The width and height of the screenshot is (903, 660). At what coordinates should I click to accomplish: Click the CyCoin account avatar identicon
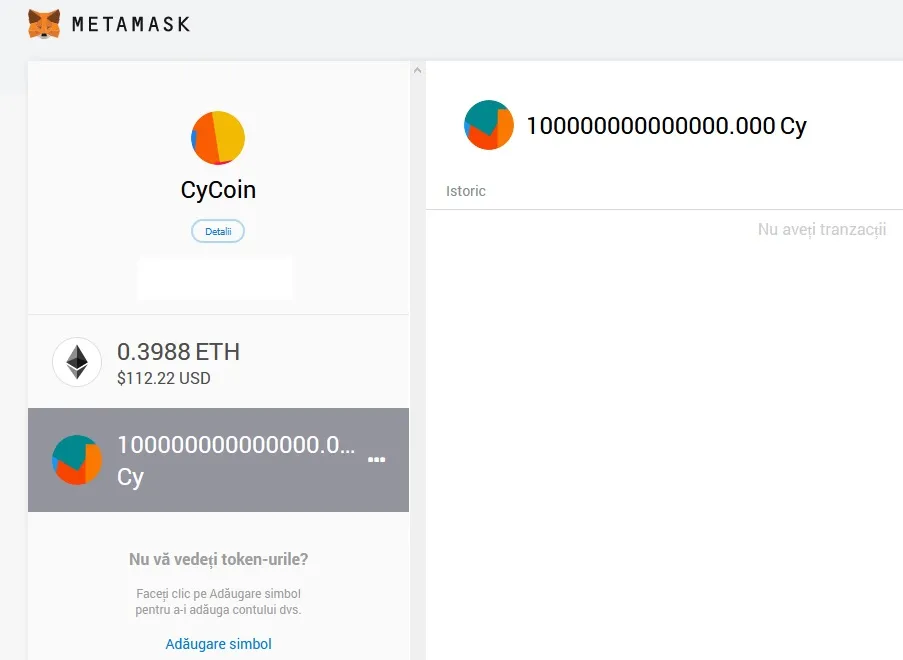218,138
